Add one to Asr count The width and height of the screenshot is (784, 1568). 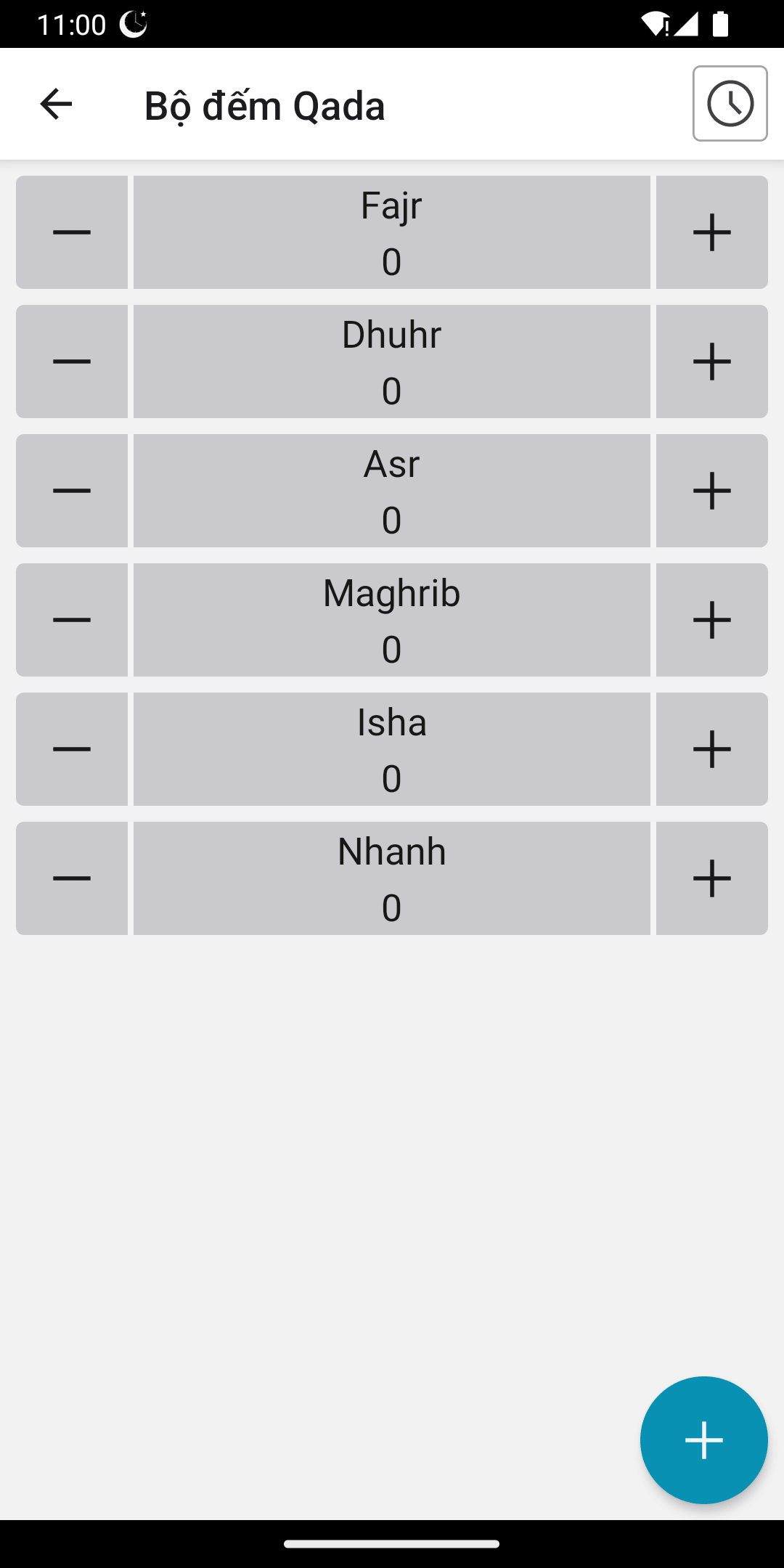click(711, 491)
